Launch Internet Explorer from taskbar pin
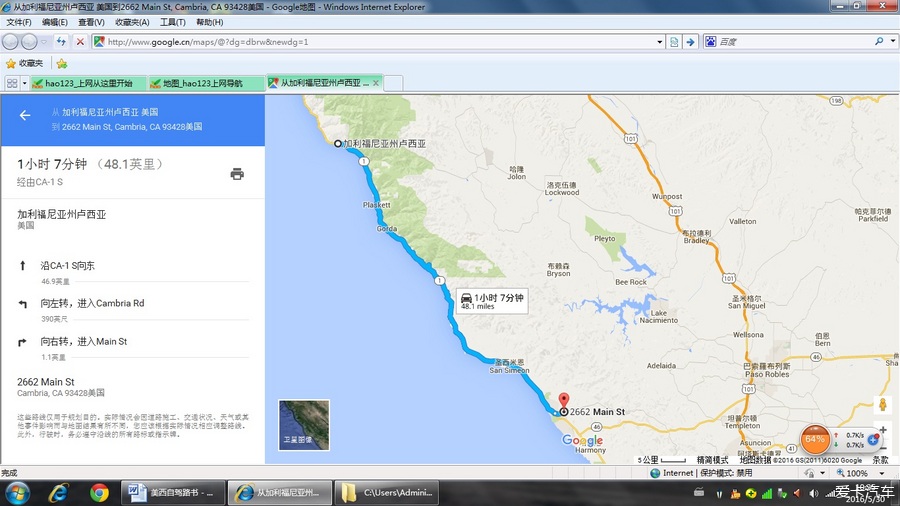This screenshot has width=900, height=506. [59, 493]
